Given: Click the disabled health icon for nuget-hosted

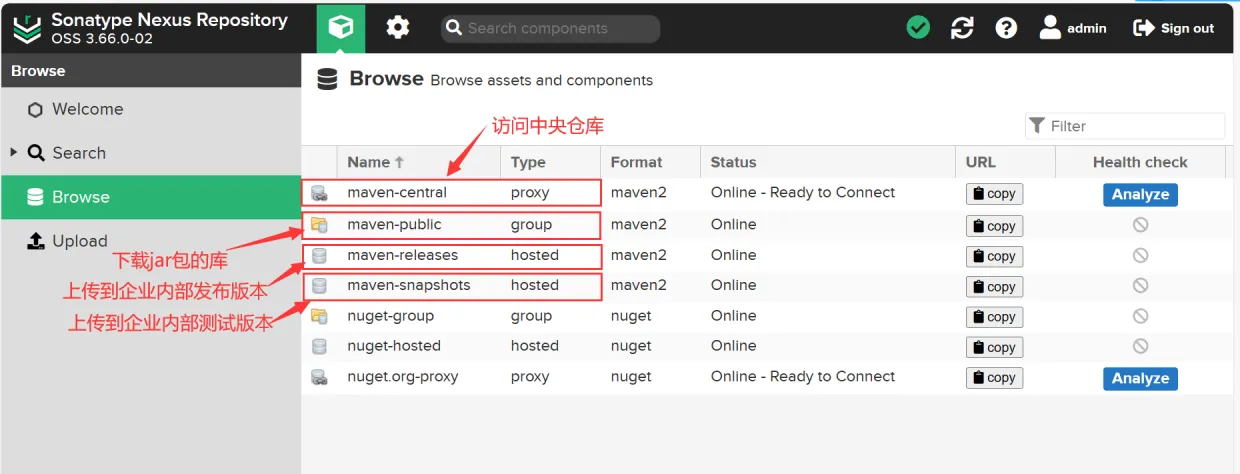Looking at the screenshot, I should pyautogui.click(x=1140, y=347).
